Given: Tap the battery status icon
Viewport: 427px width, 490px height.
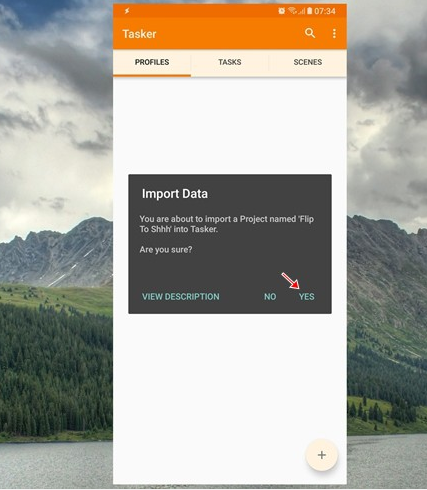Looking at the screenshot, I should click(310, 11).
